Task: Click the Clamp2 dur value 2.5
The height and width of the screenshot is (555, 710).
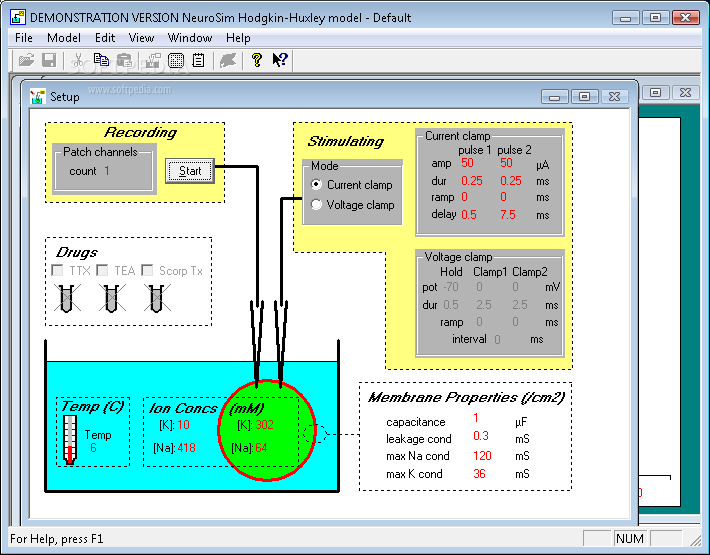Action: point(519,305)
